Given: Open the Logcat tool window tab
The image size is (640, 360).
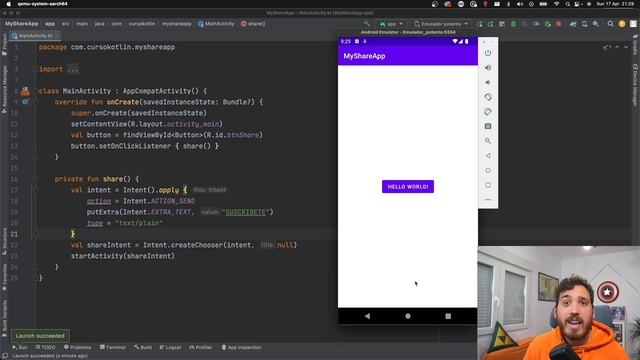Looking at the screenshot, I should [x=170, y=347].
